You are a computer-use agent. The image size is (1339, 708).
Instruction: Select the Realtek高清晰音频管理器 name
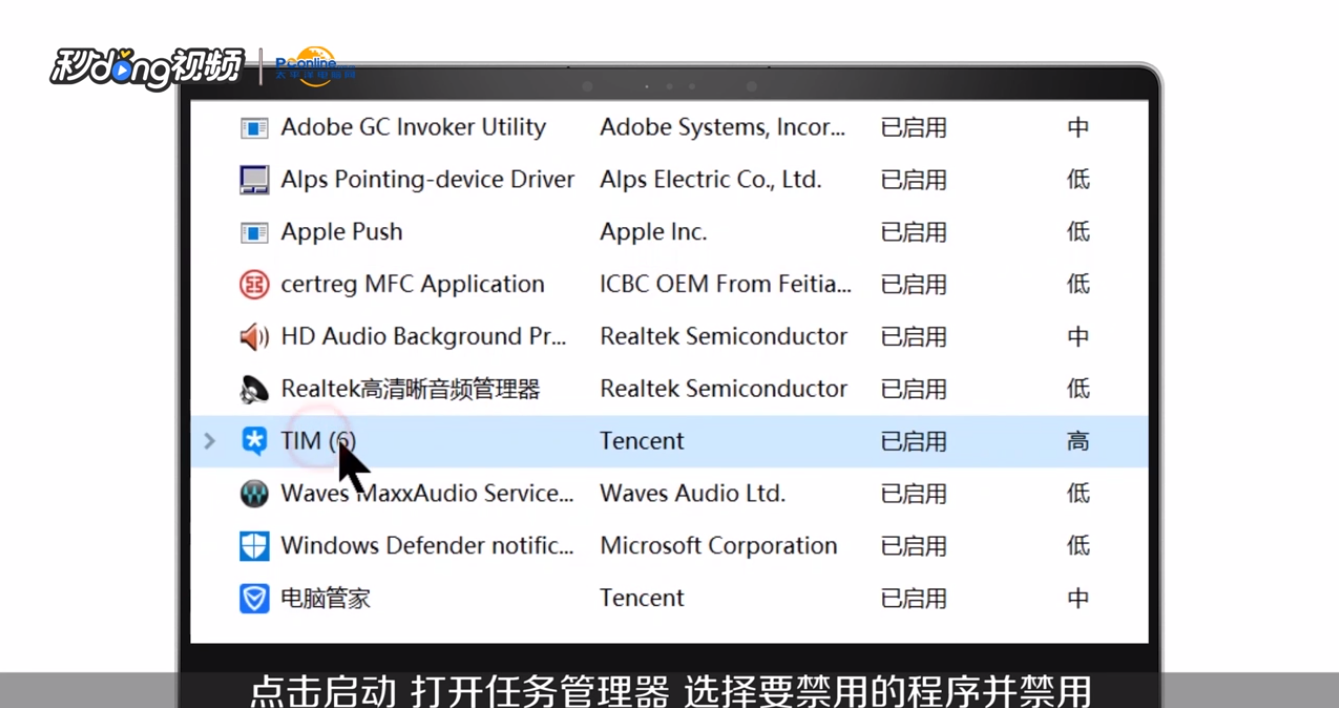pyautogui.click(x=411, y=389)
